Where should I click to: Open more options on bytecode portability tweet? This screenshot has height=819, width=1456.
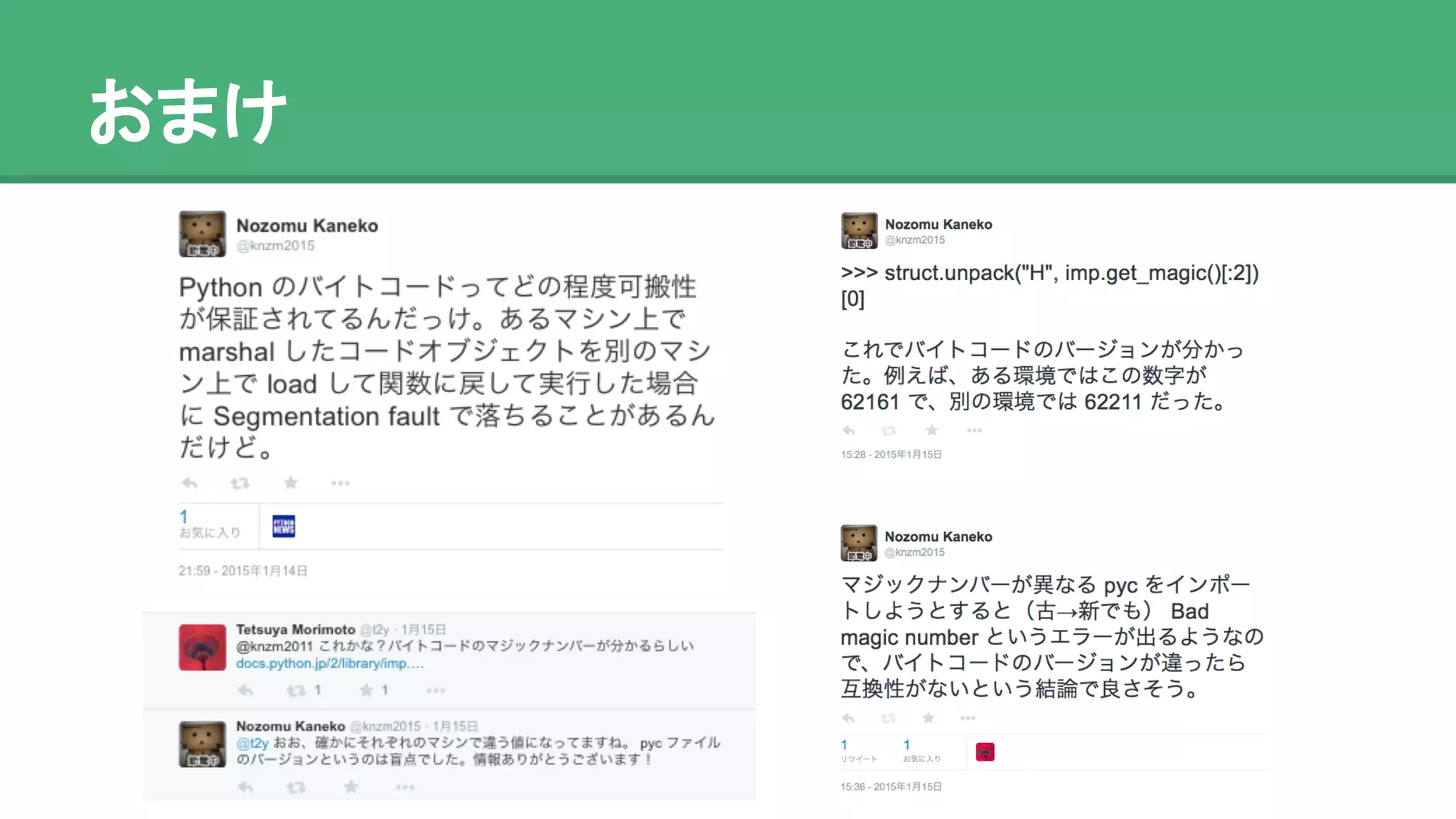tap(341, 483)
